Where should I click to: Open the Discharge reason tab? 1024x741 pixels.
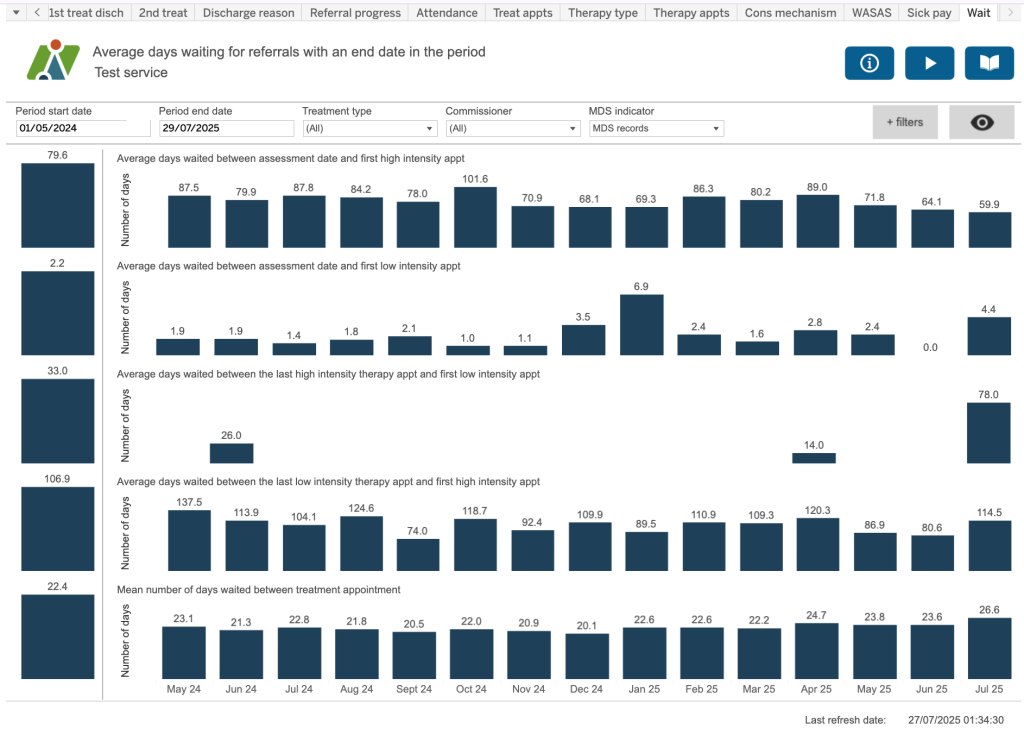[248, 13]
